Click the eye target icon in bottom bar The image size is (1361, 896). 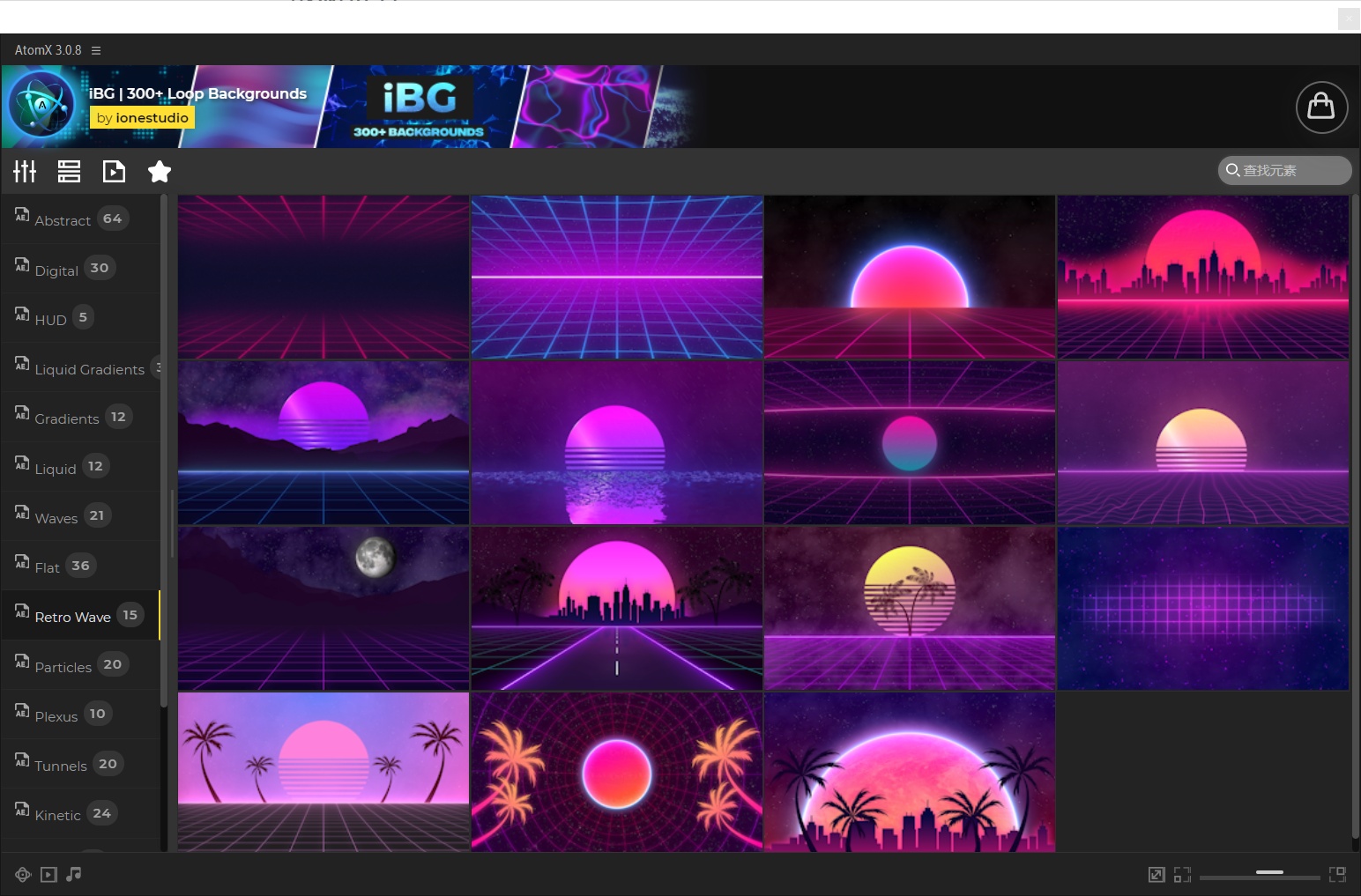[x=23, y=874]
